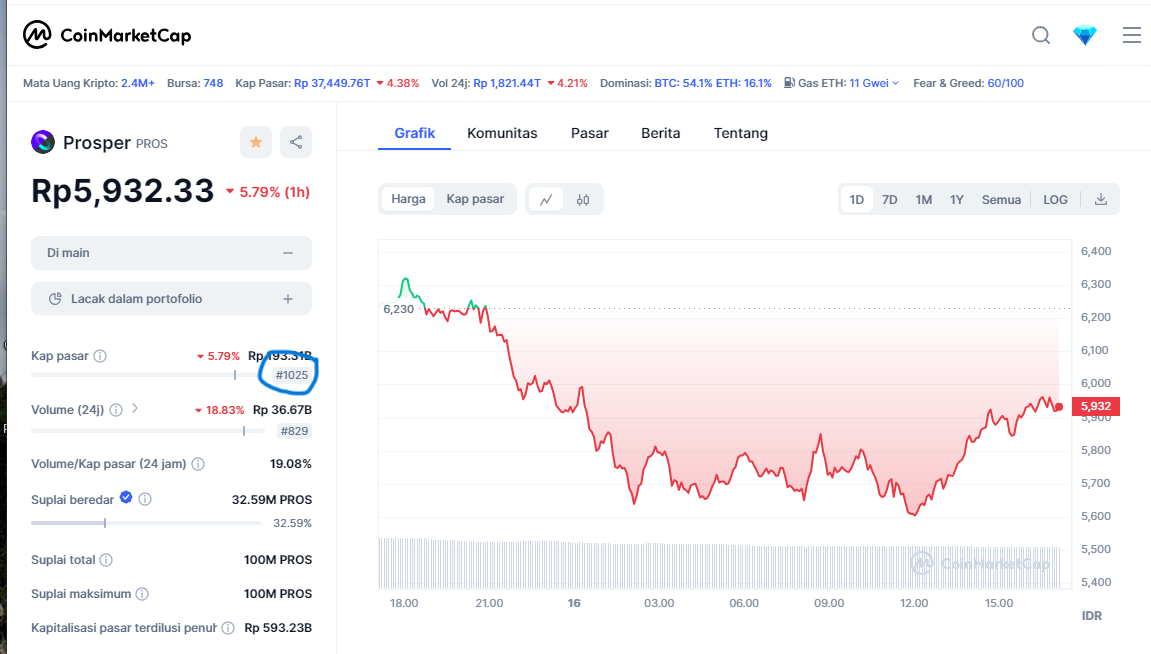Click the Rp 36.67B volume value

(x=282, y=410)
